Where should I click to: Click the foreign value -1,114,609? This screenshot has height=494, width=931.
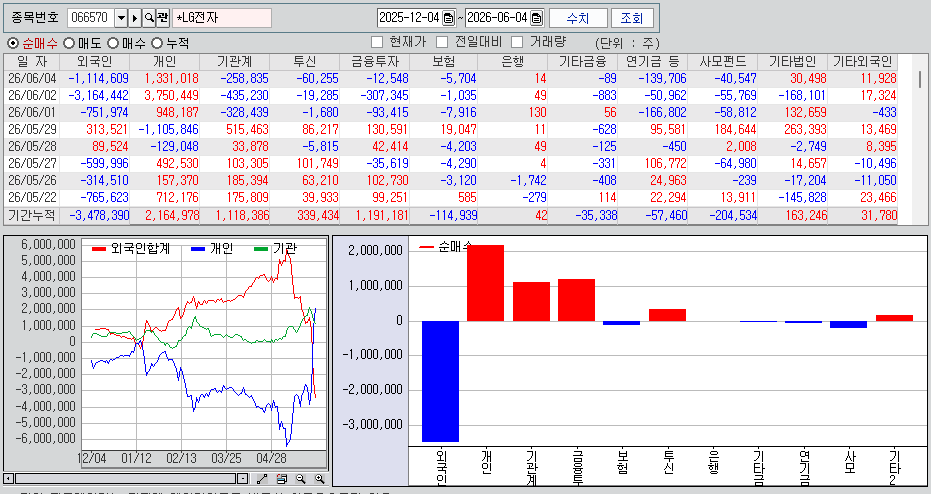pos(99,78)
